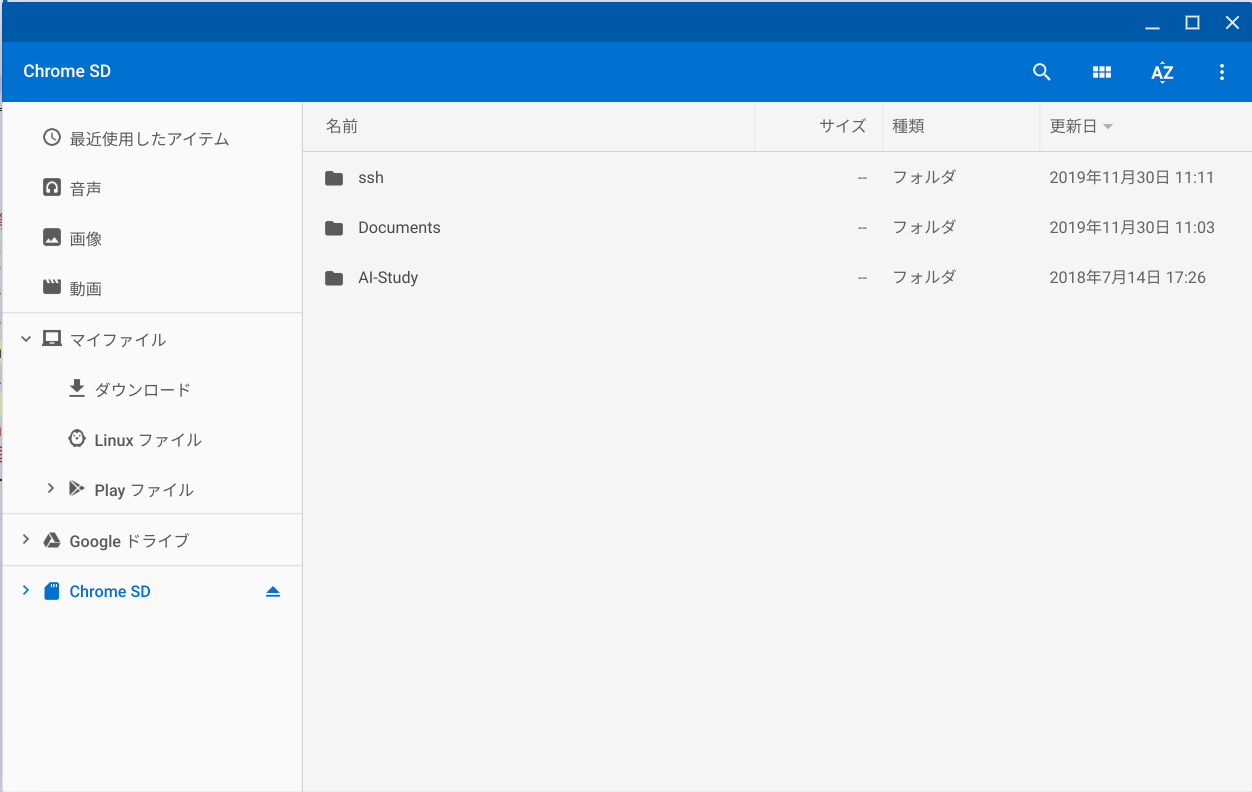Show 画像 images category
The height and width of the screenshot is (792, 1252).
(x=85, y=239)
